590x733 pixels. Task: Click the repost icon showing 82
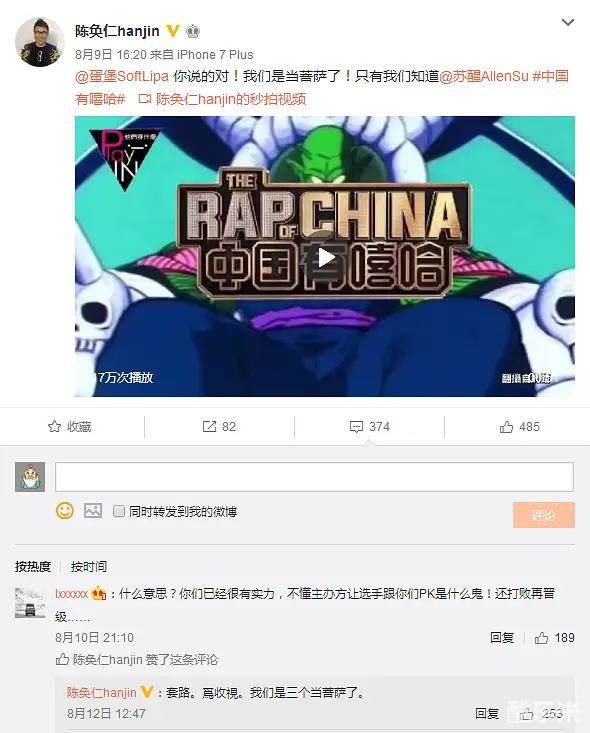[209, 426]
